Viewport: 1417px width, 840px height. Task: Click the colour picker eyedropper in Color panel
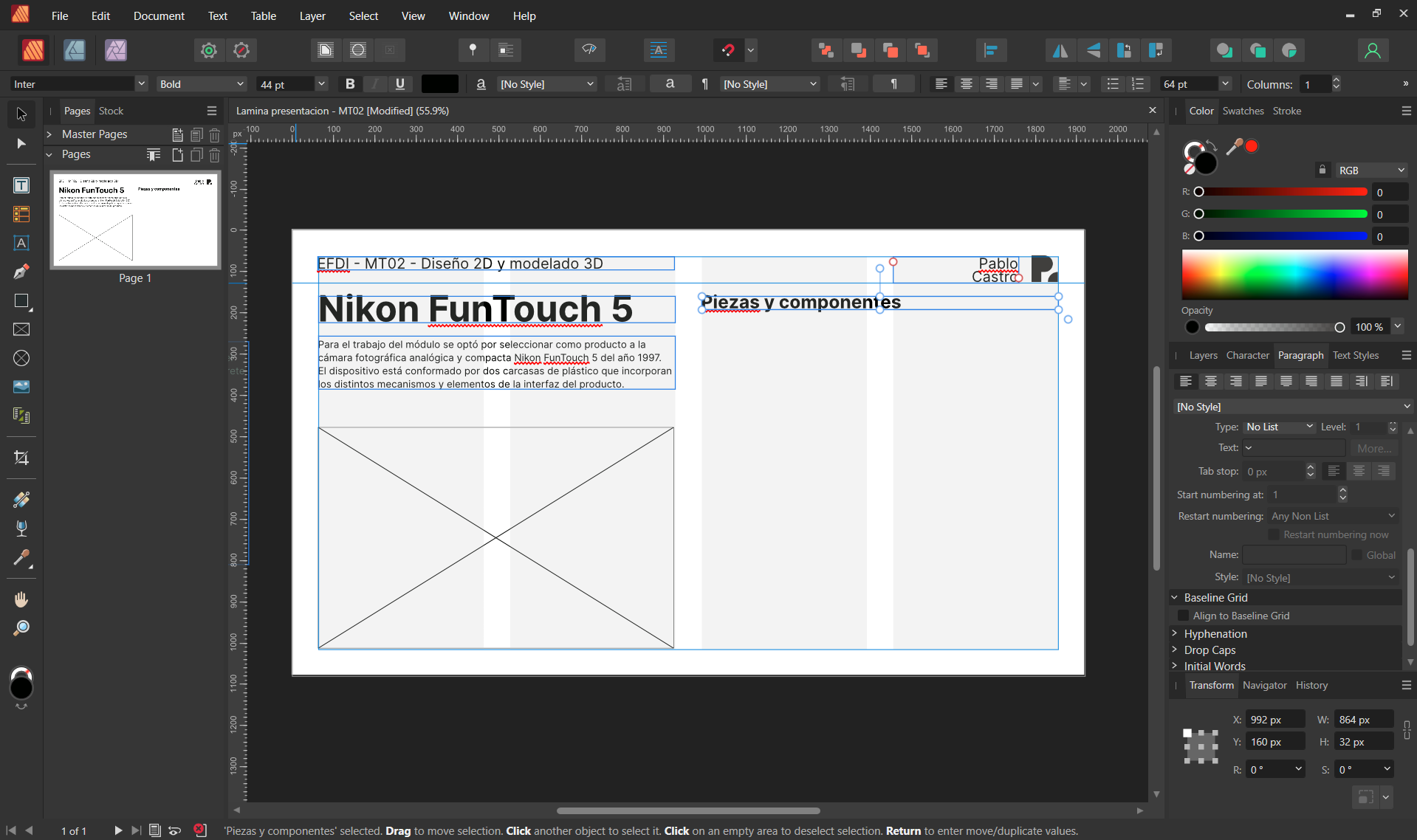coord(1234,147)
